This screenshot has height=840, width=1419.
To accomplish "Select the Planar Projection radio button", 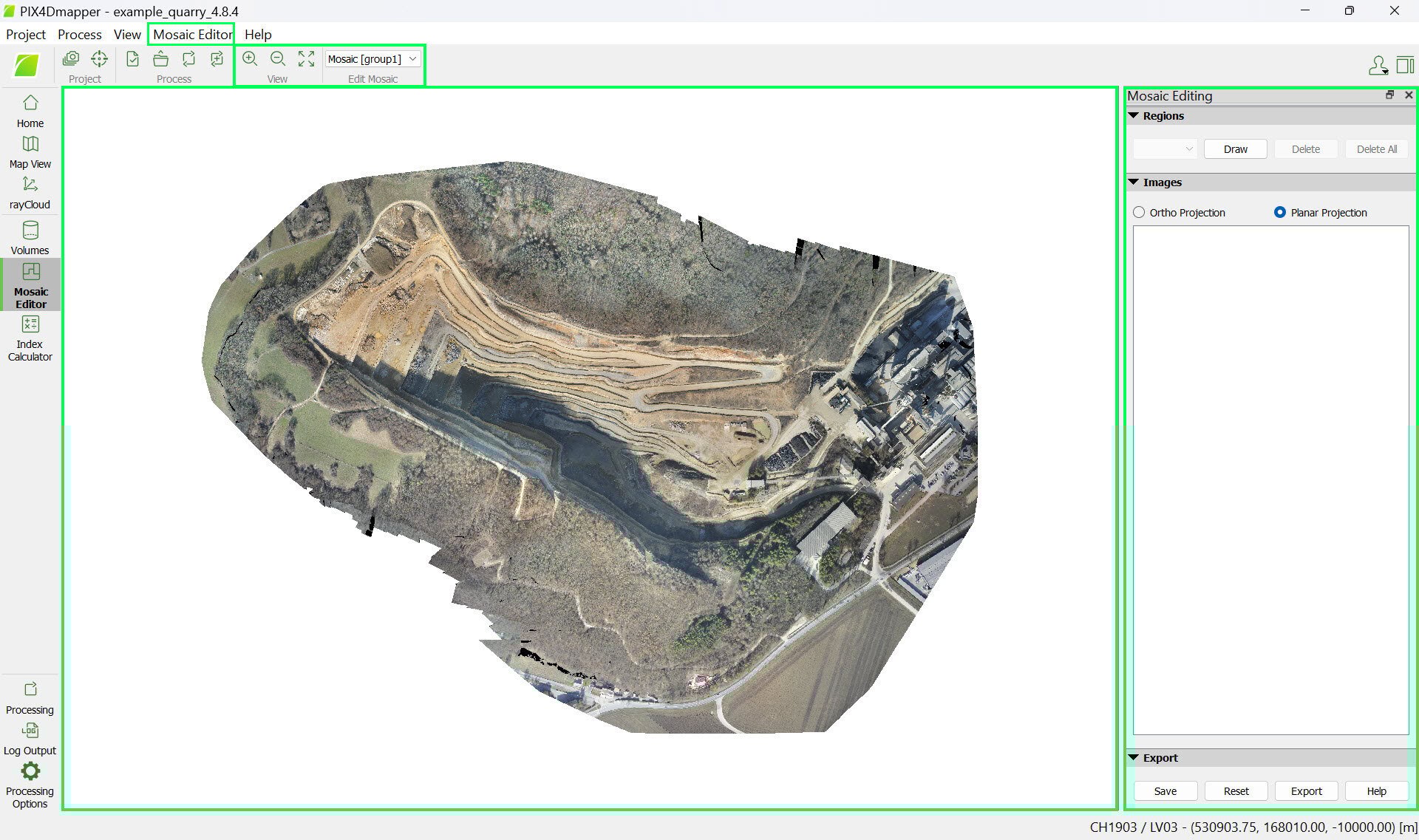I will [1280, 212].
